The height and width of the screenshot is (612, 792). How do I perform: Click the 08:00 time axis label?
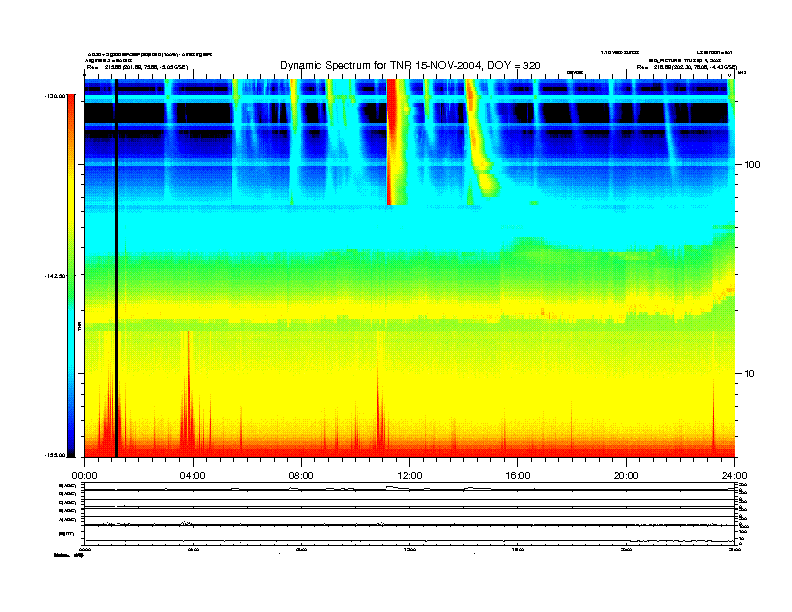coord(301,476)
